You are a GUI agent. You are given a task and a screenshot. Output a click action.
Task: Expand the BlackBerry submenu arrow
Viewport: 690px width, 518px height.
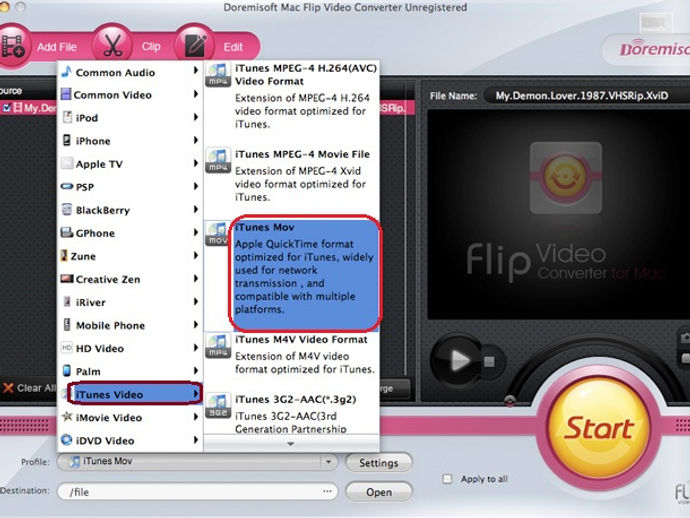[x=195, y=209]
